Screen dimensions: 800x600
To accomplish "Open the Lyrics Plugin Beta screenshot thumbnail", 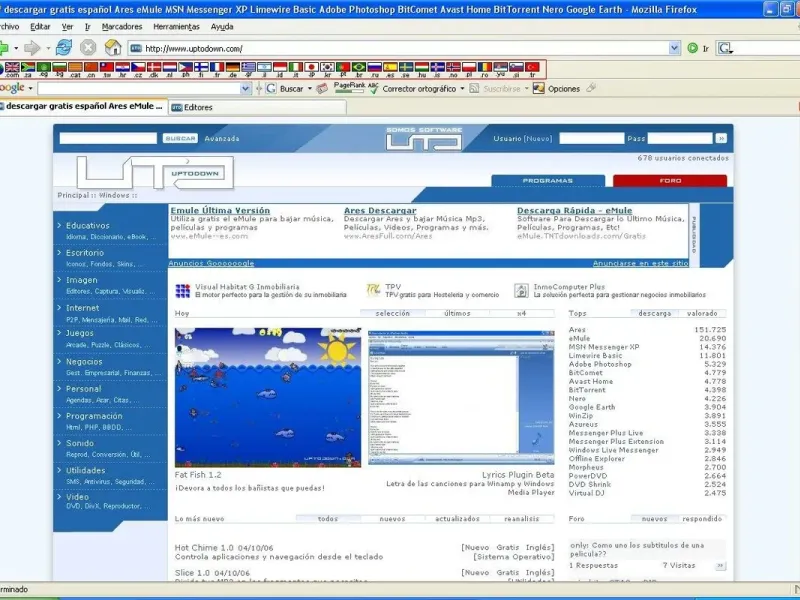I will 461,397.
